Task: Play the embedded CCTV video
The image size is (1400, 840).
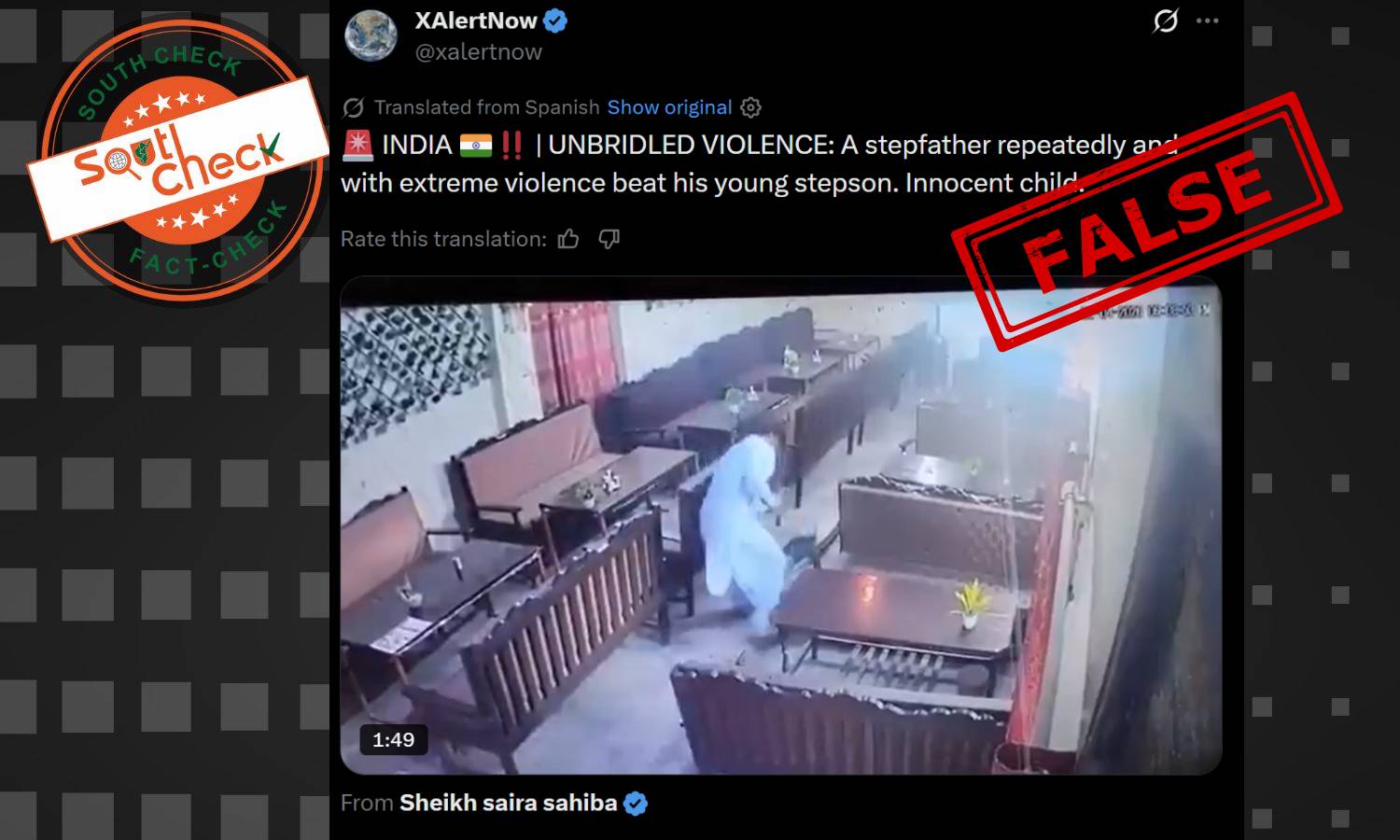Action: click(x=781, y=525)
